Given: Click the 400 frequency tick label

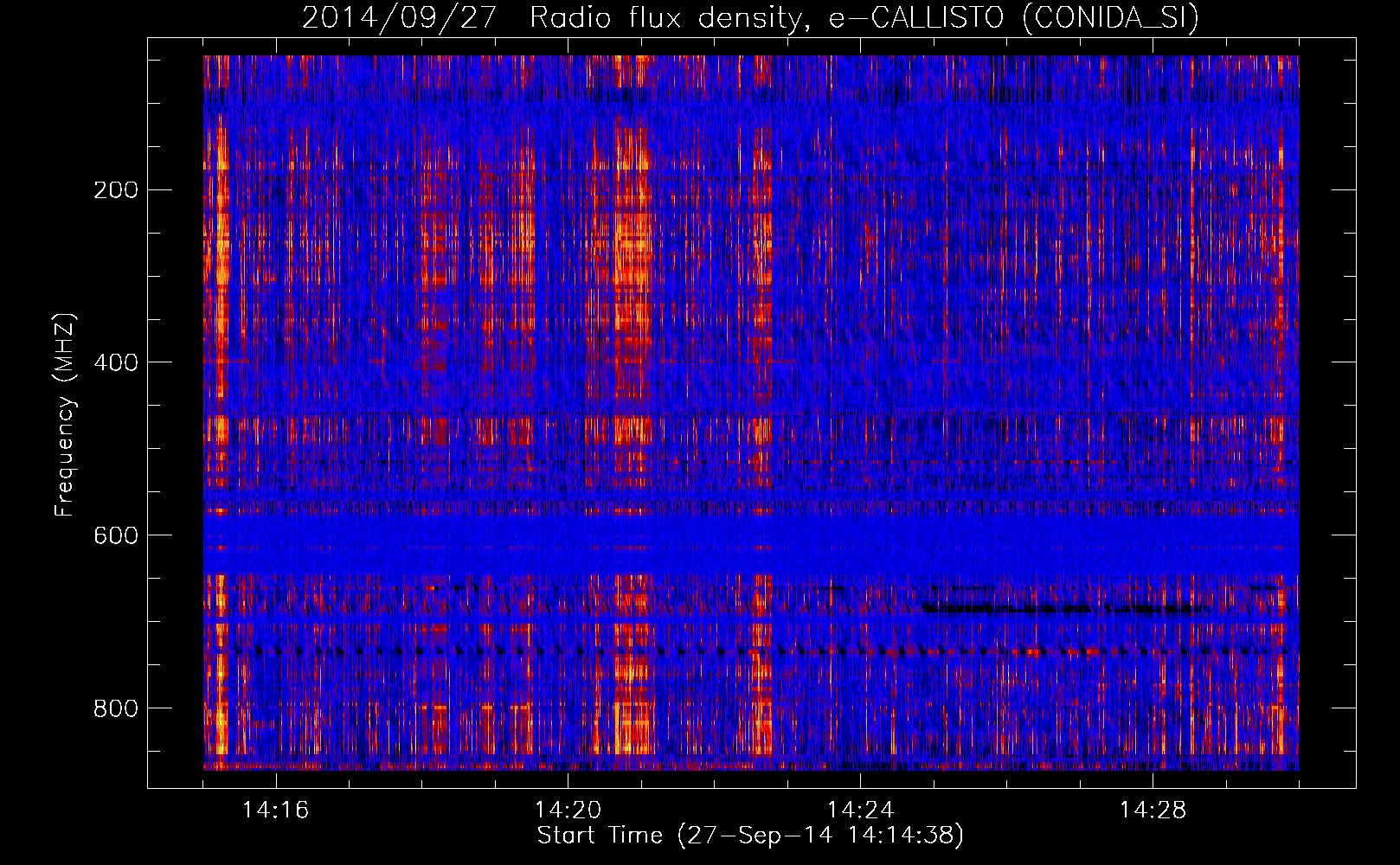Looking at the screenshot, I should pyautogui.click(x=116, y=362).
